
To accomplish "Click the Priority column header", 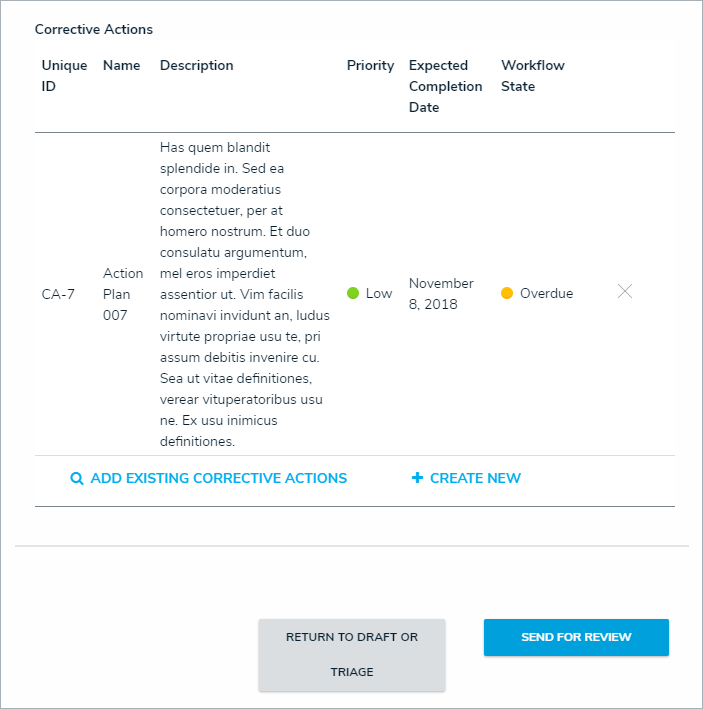I will [x=370, y=66].
